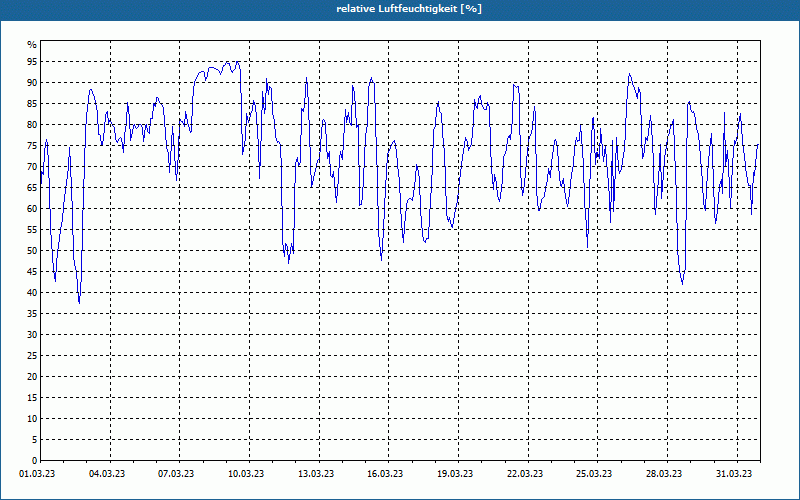Click the 75 y-axis label

pyautogui.click(x=32, y=145)
